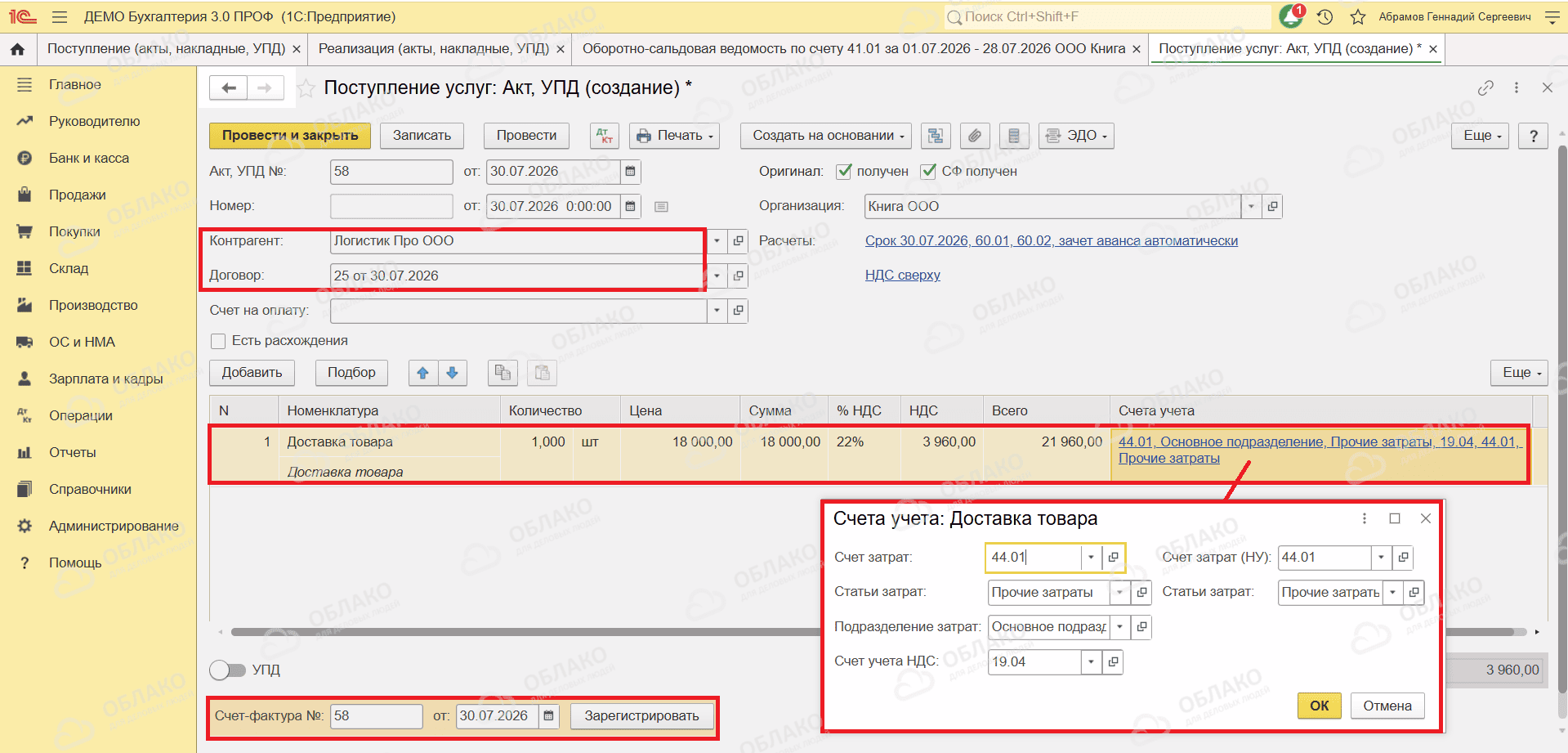Confirm Счета учета dialog with ОК

pyautogui.click(x=1320, y=706)
